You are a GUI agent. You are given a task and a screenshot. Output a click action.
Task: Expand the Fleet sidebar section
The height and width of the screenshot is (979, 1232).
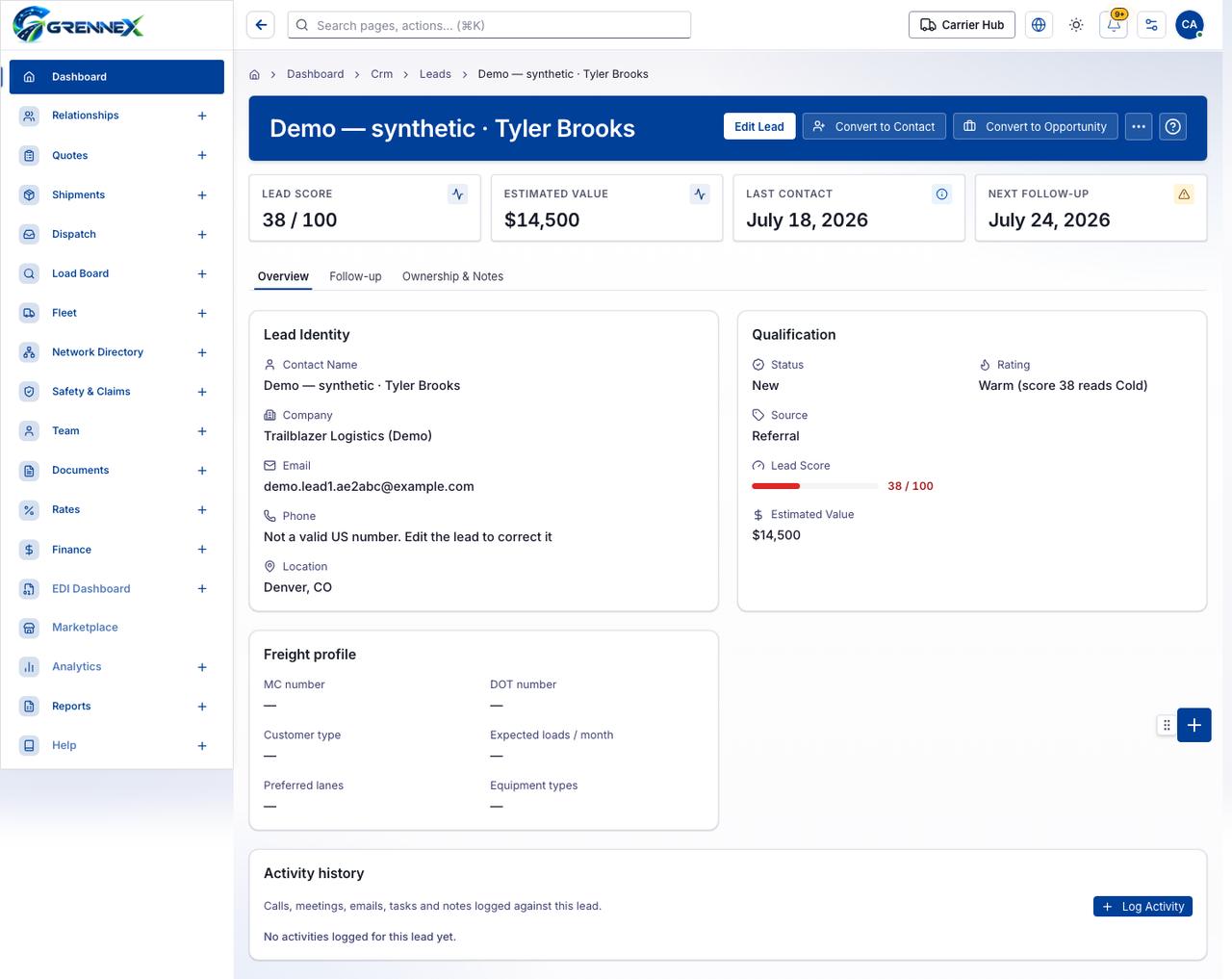(x=202, y=314)
